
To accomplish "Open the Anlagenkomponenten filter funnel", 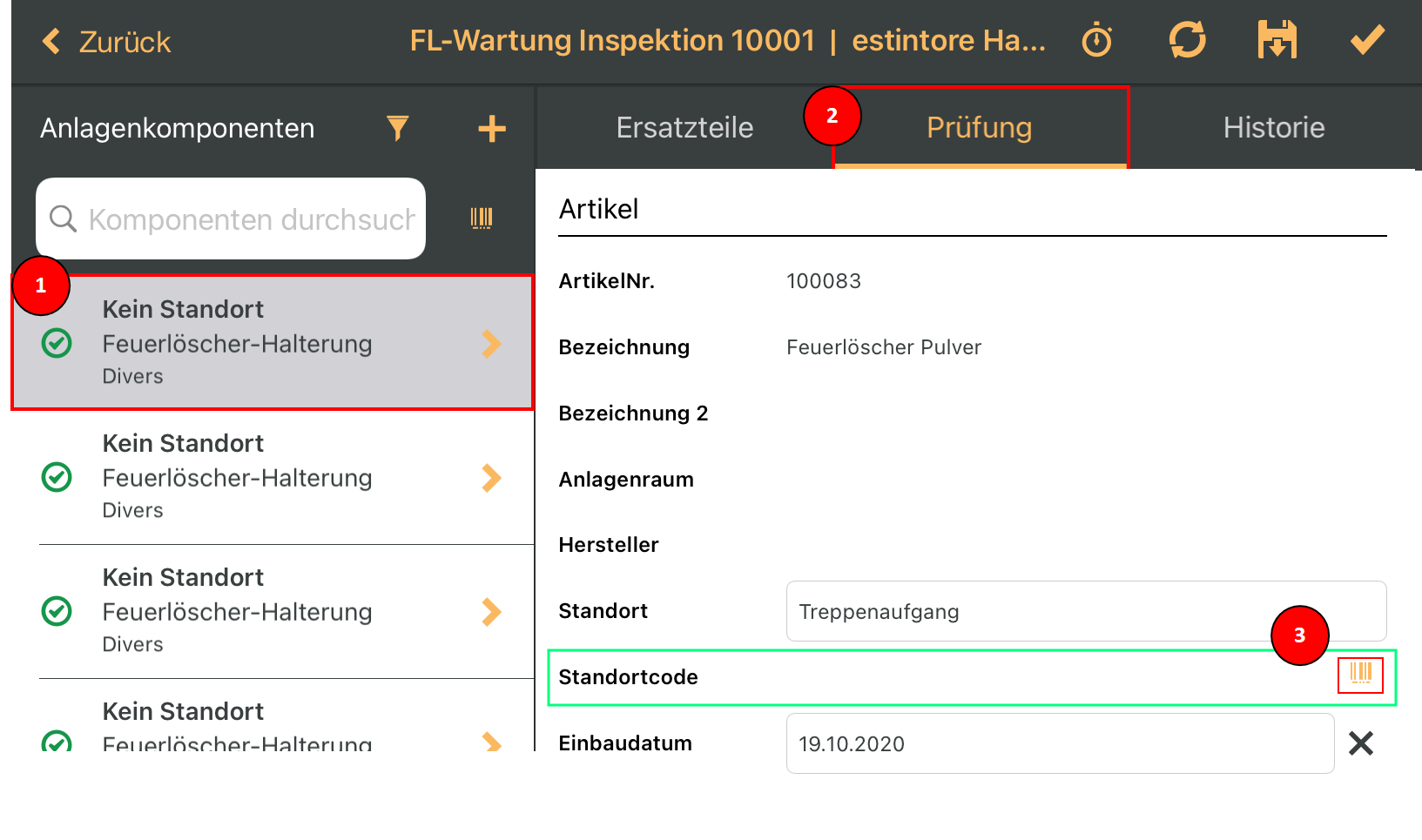I will coord(398,128).
